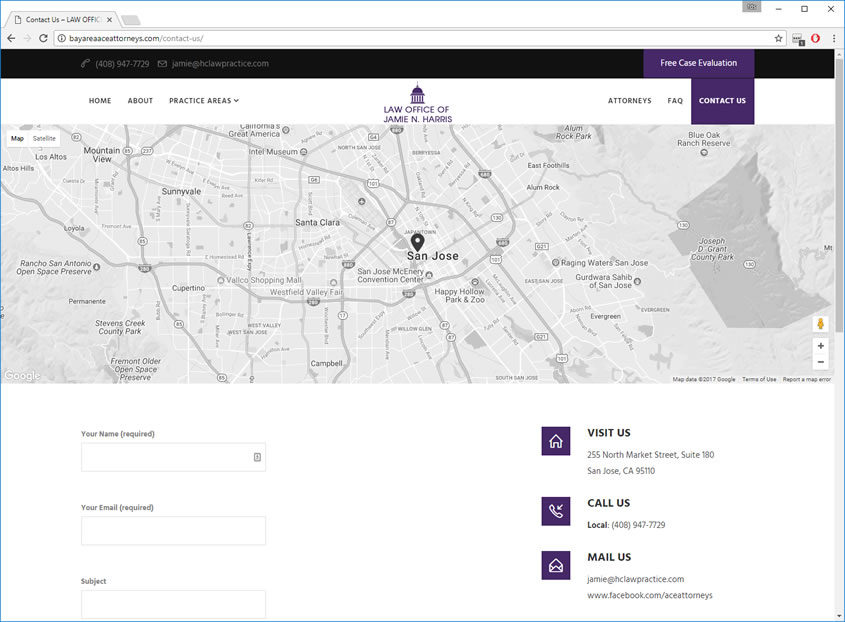Open the facebook.com/aceattorneys link
The width and height of the screenshot is (845, 622).
pyautogui.click(x=649, y=595)
